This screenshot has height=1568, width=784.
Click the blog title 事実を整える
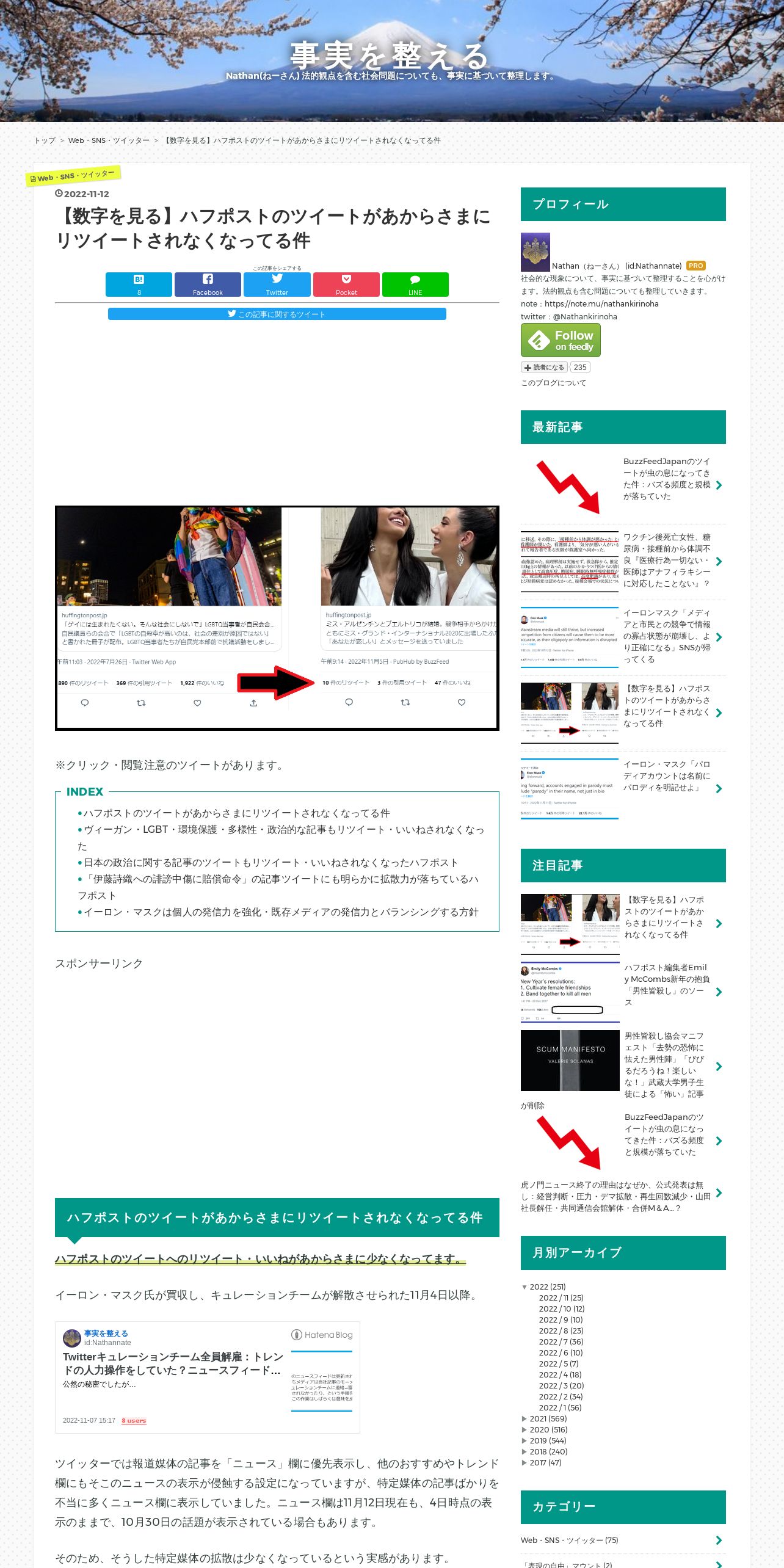pyautogui.click(x=390, y=56)
